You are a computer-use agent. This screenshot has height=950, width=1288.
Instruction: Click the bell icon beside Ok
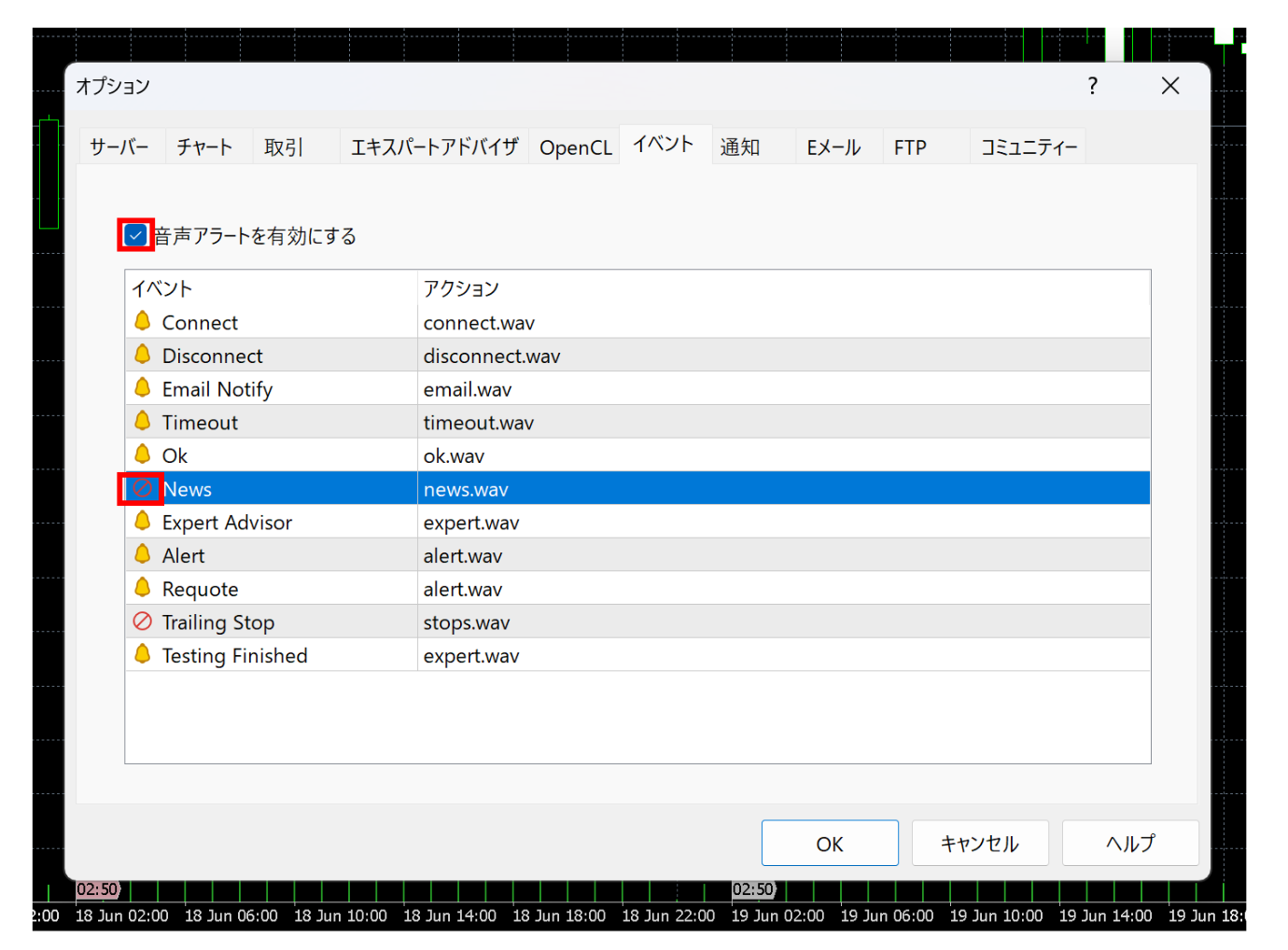point(143,454)
